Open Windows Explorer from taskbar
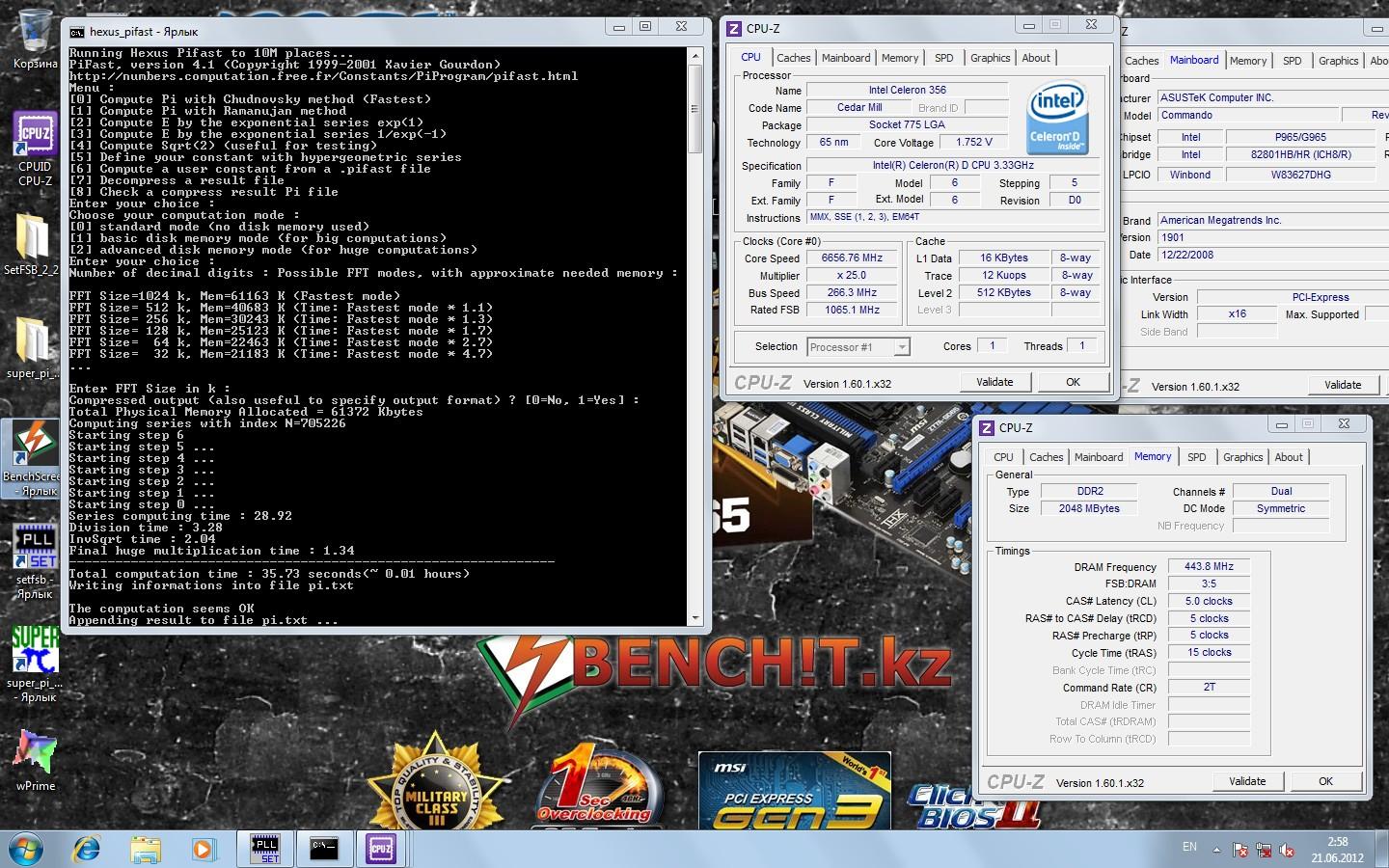 (146, 850)
